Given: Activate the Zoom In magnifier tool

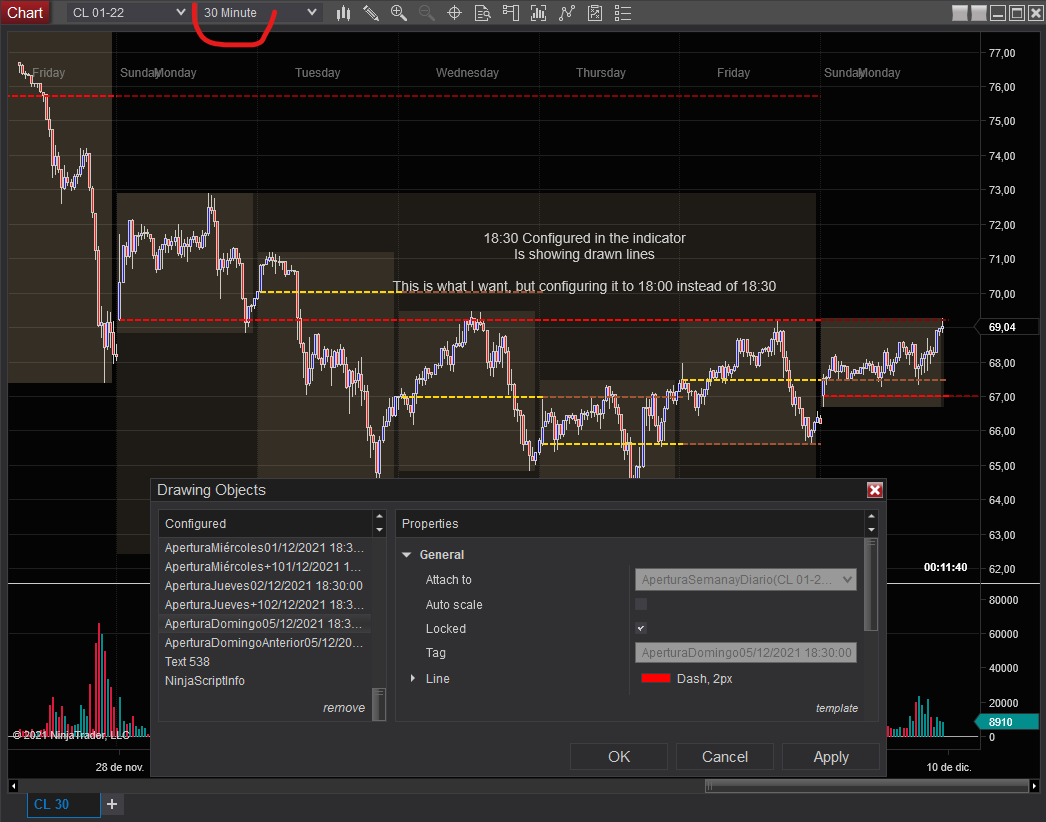Looking at the screenshot, I should [399, 13].
